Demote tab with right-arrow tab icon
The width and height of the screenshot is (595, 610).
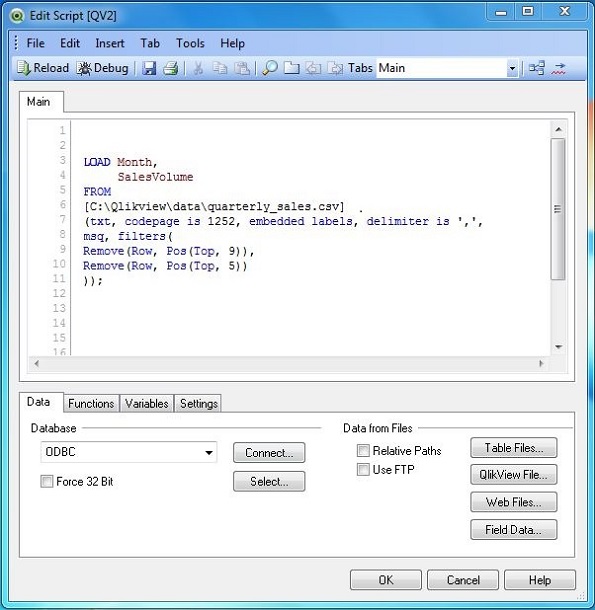pos(335,68)
